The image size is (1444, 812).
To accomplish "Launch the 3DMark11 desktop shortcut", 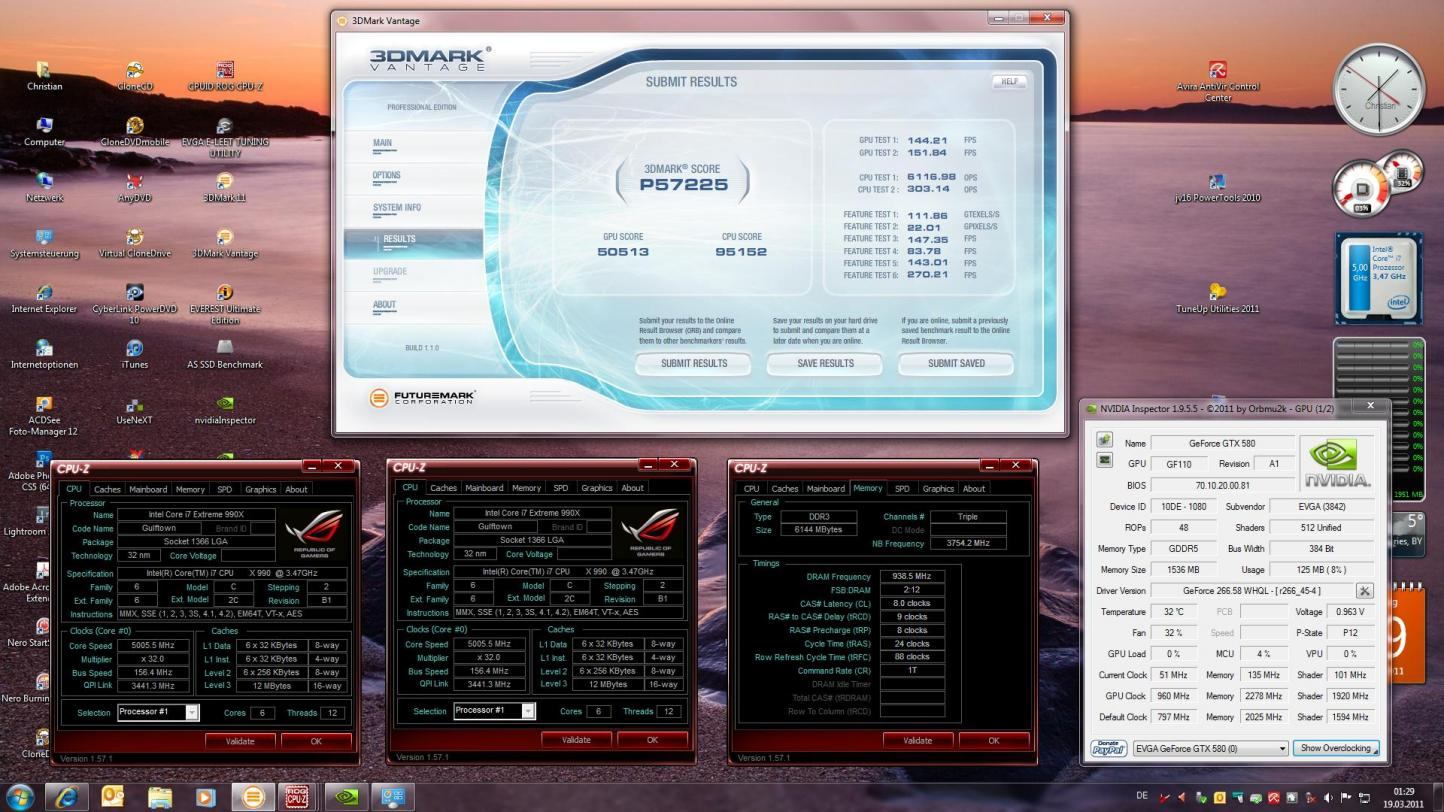I will tap(225, 188).
